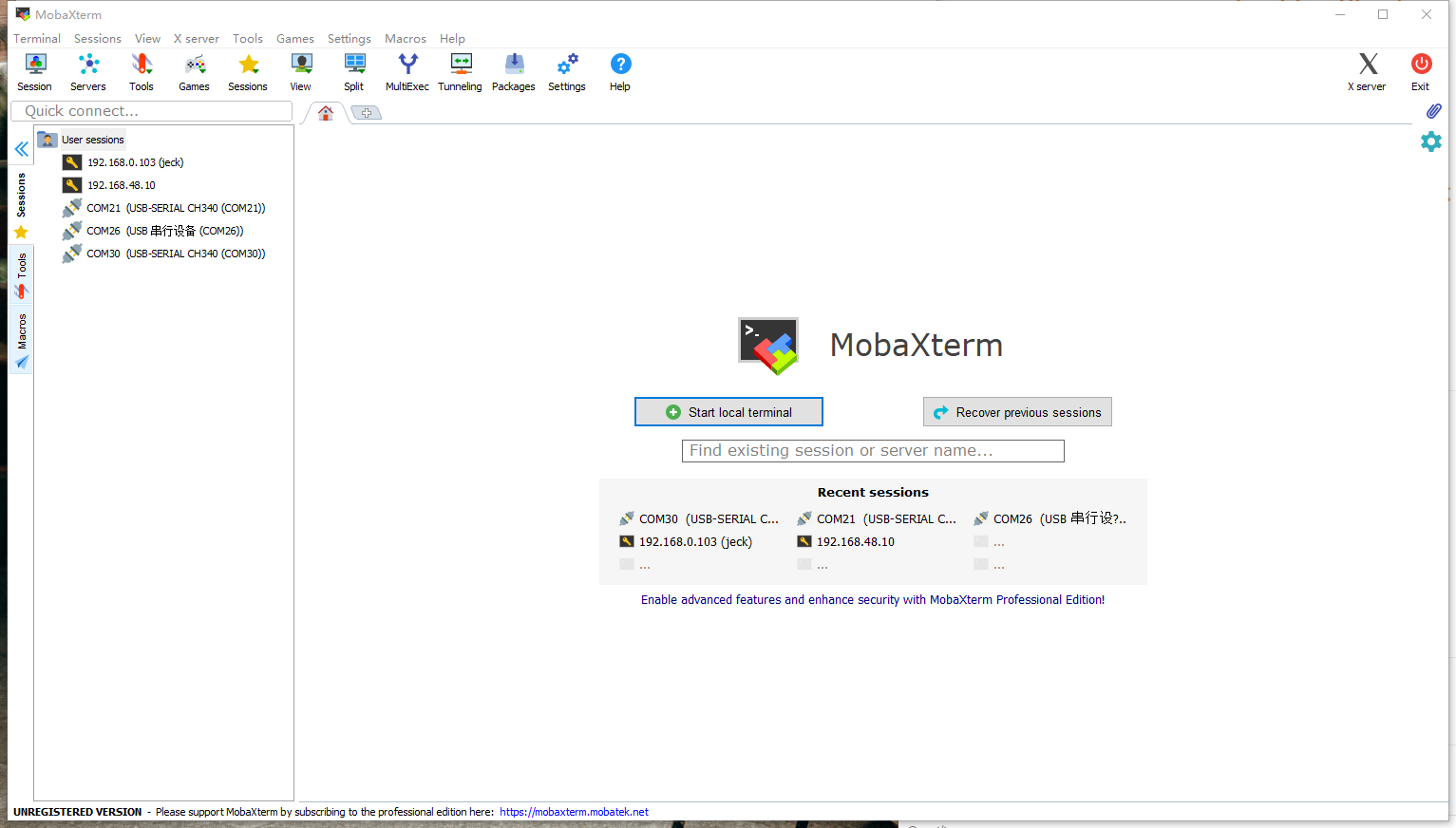Select session 192.168.0.103 (jeck) in tree
This screenshot has width=1456, height=828.
[124, 162]
